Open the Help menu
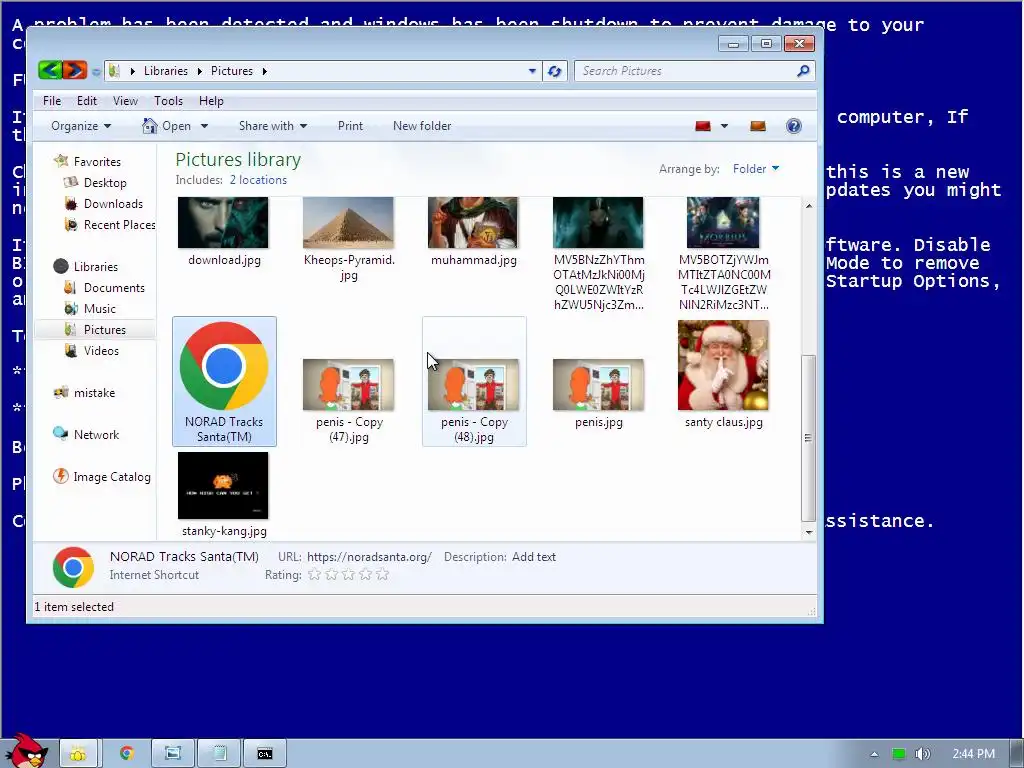 211,101
